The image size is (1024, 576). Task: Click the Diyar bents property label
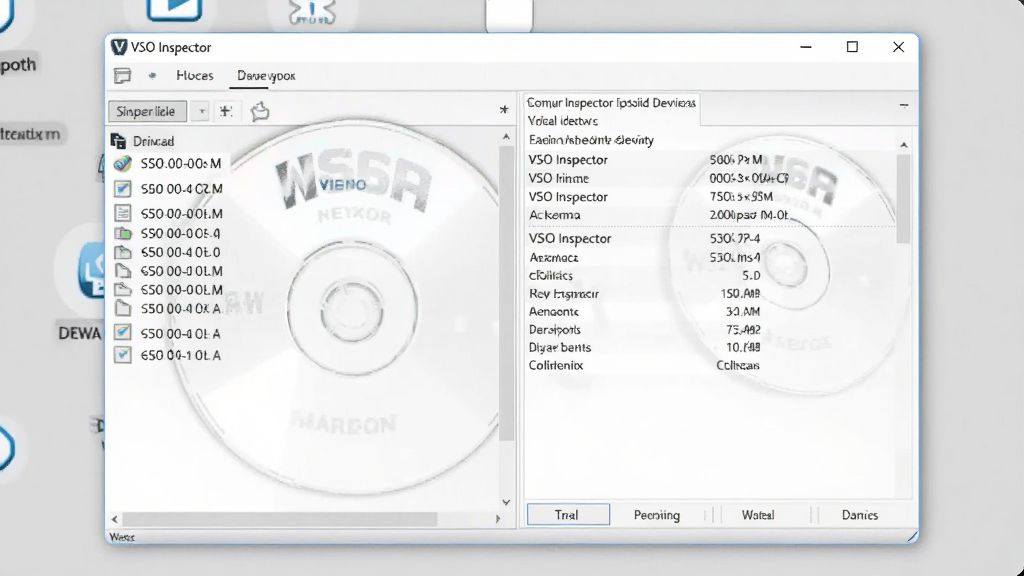coord(560,347)
